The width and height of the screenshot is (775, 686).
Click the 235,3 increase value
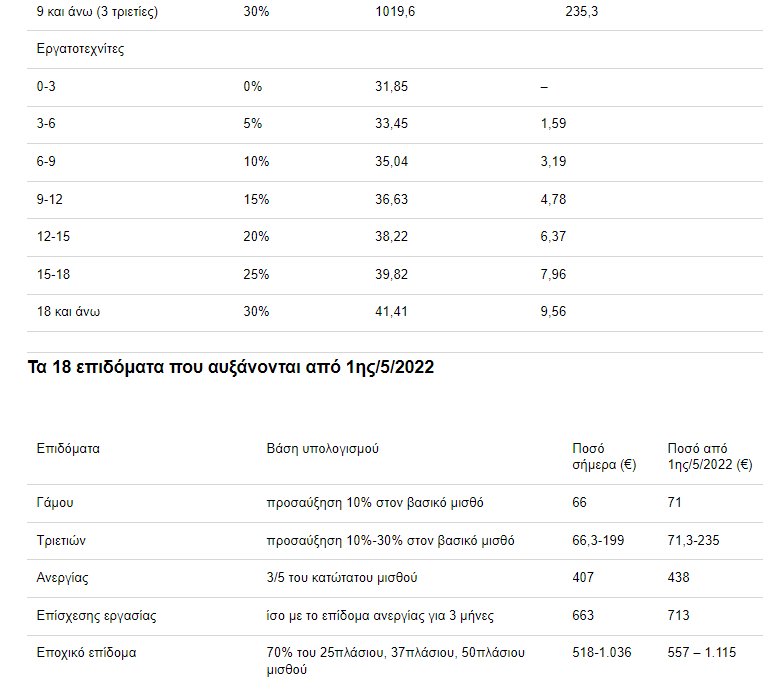coord(581,11)
